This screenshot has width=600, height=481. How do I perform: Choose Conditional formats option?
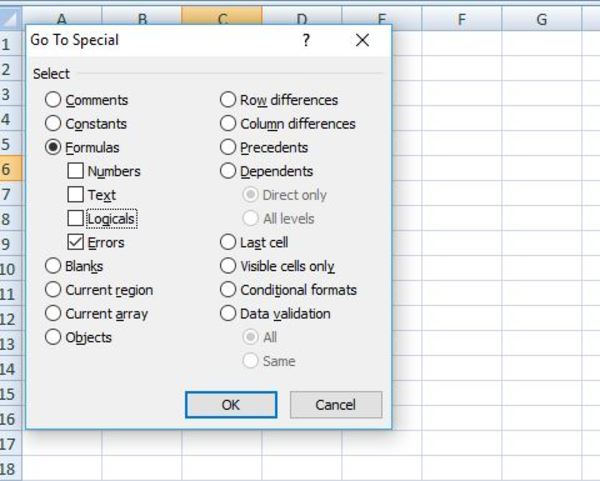click(228, 290)
